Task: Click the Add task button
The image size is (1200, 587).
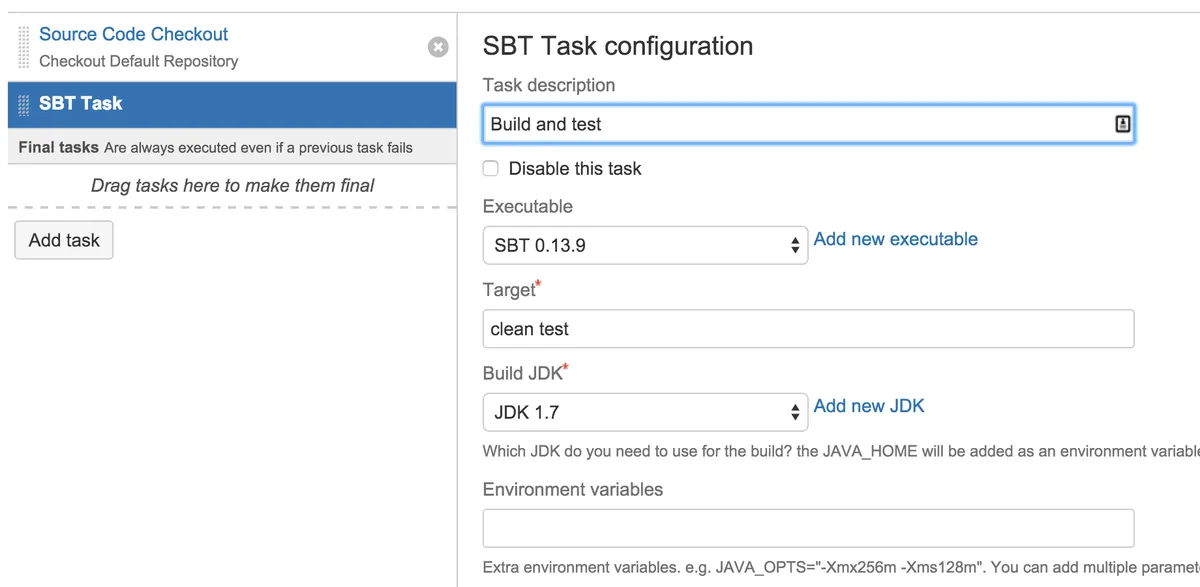Action: tap(64, 240)
